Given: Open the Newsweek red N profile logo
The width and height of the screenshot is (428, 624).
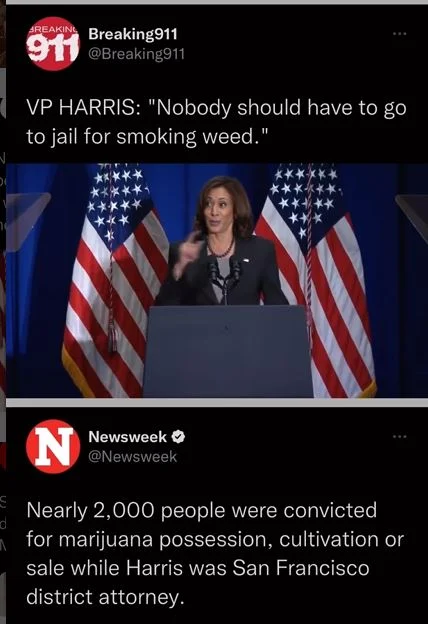Looking at the screenshot, I should (53, 447).
